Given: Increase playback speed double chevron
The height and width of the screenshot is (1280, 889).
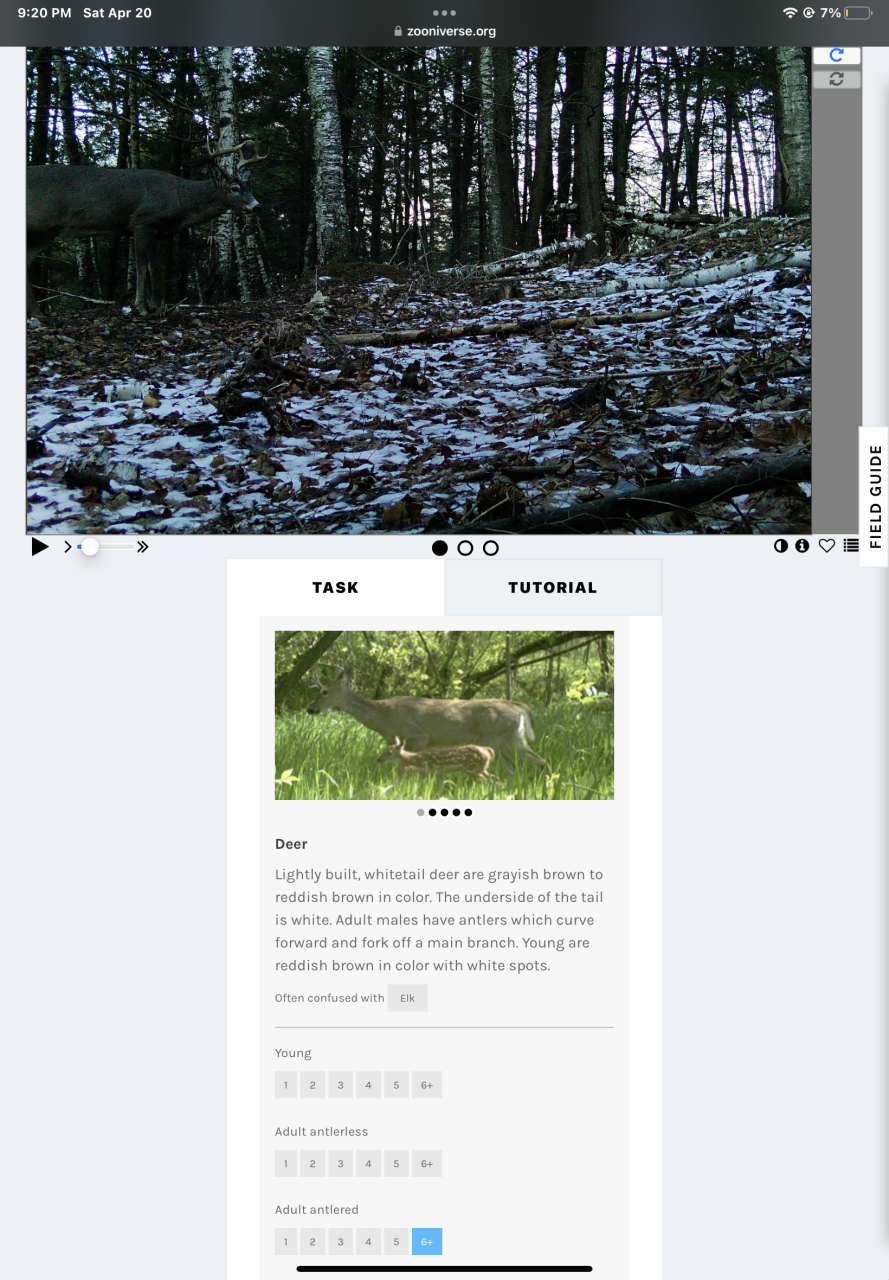Looking at the screenshot, I should (x=143, y=547).
